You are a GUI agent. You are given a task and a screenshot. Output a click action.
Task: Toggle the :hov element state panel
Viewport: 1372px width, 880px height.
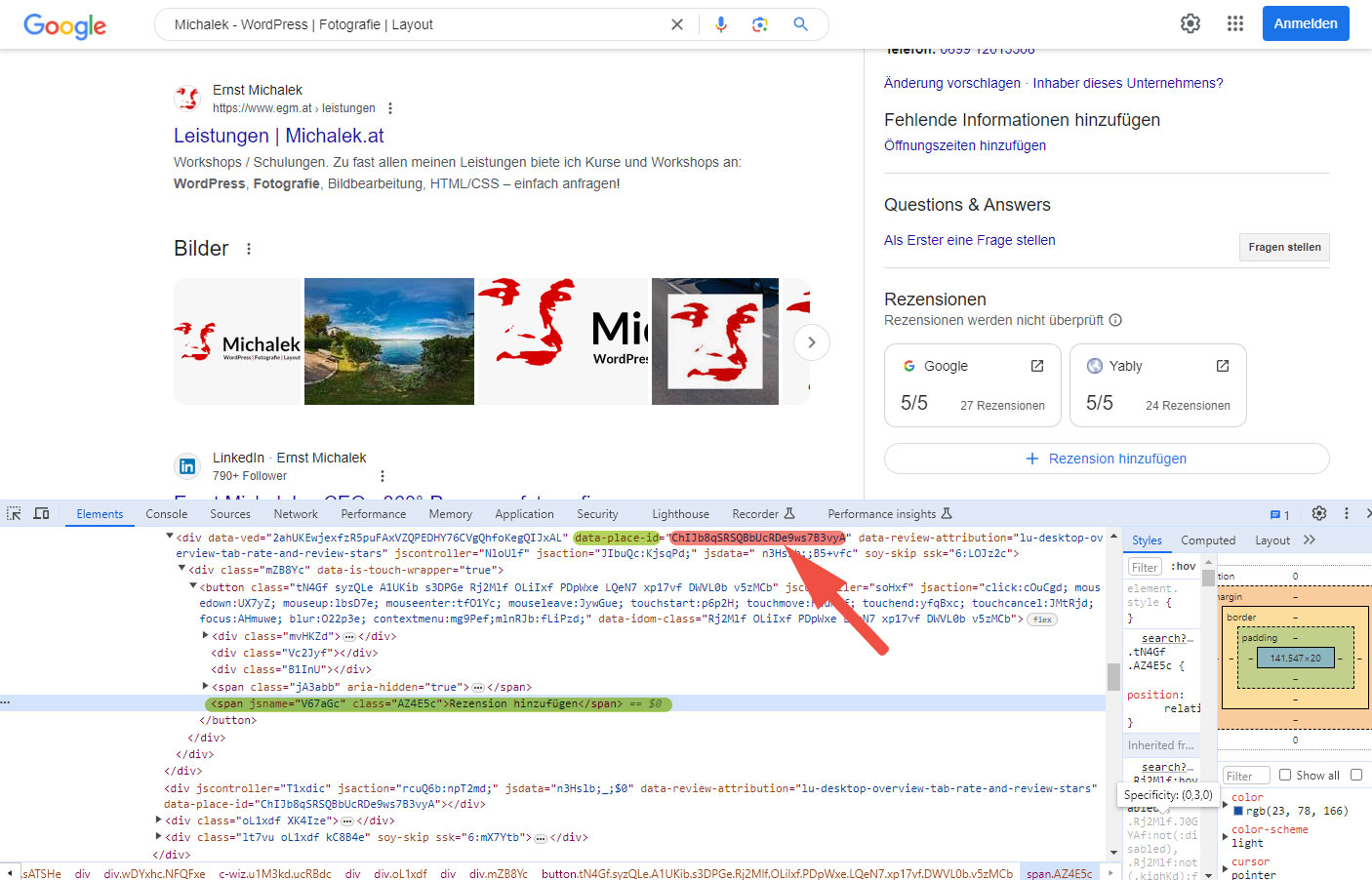tap(1183, 566)
